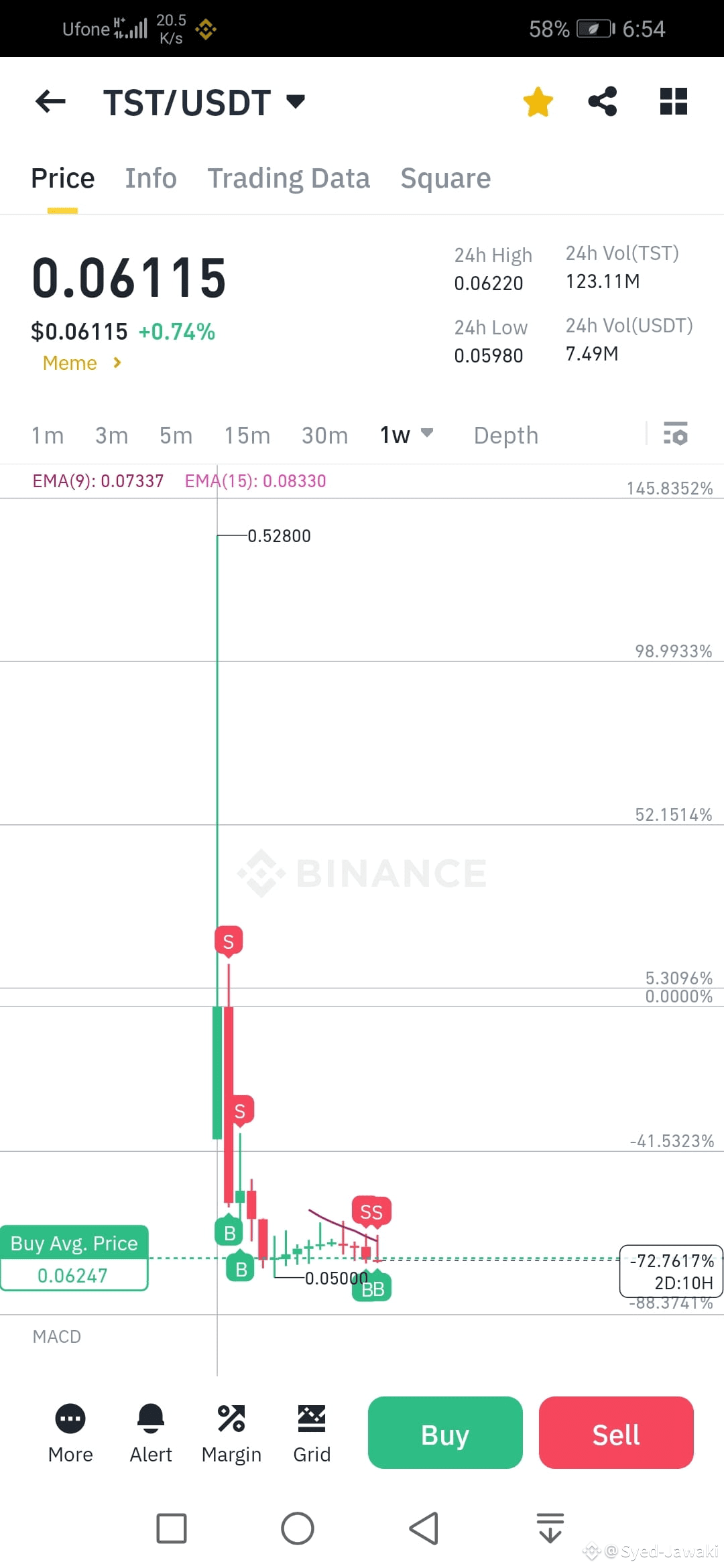
Task: Switch chart to 15m timeframe
Action: [x=247, y=435]
